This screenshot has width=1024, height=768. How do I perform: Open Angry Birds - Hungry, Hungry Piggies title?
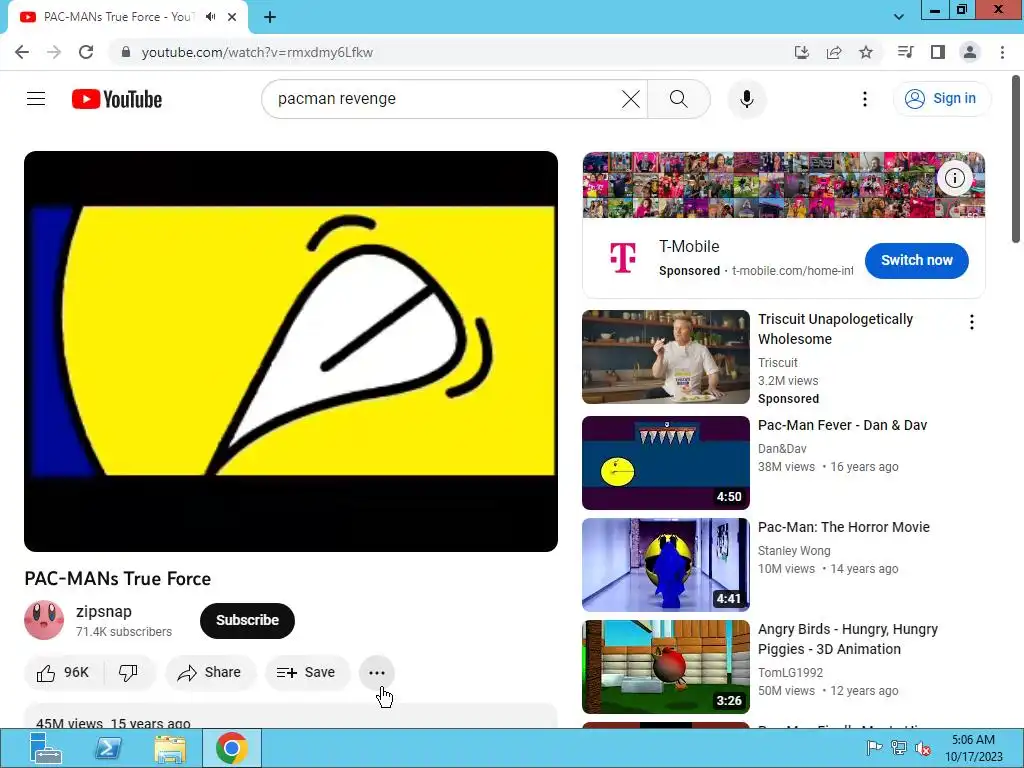848,639
